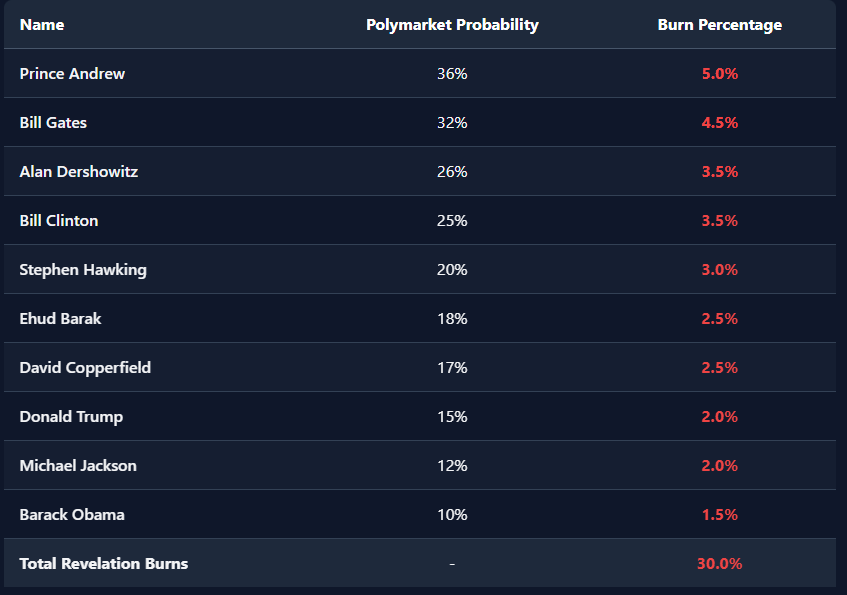Click the Bill Clinton row name
847x595 pixels.
coord(58,220)
